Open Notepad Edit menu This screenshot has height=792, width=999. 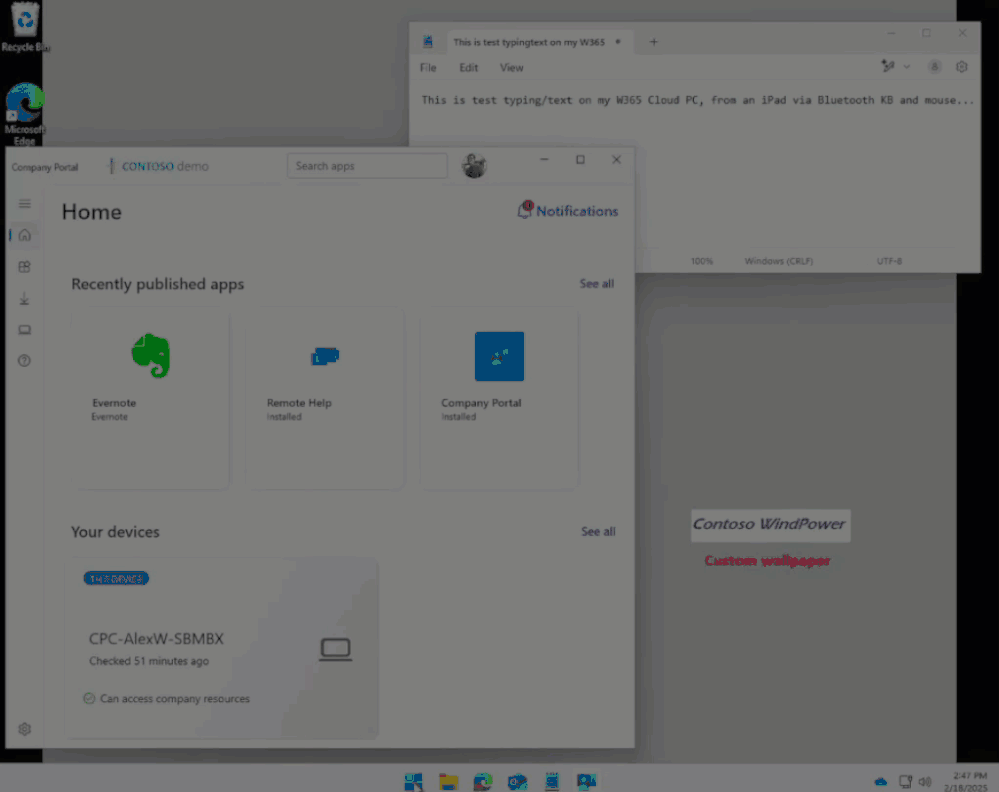[x=468, y=68]
